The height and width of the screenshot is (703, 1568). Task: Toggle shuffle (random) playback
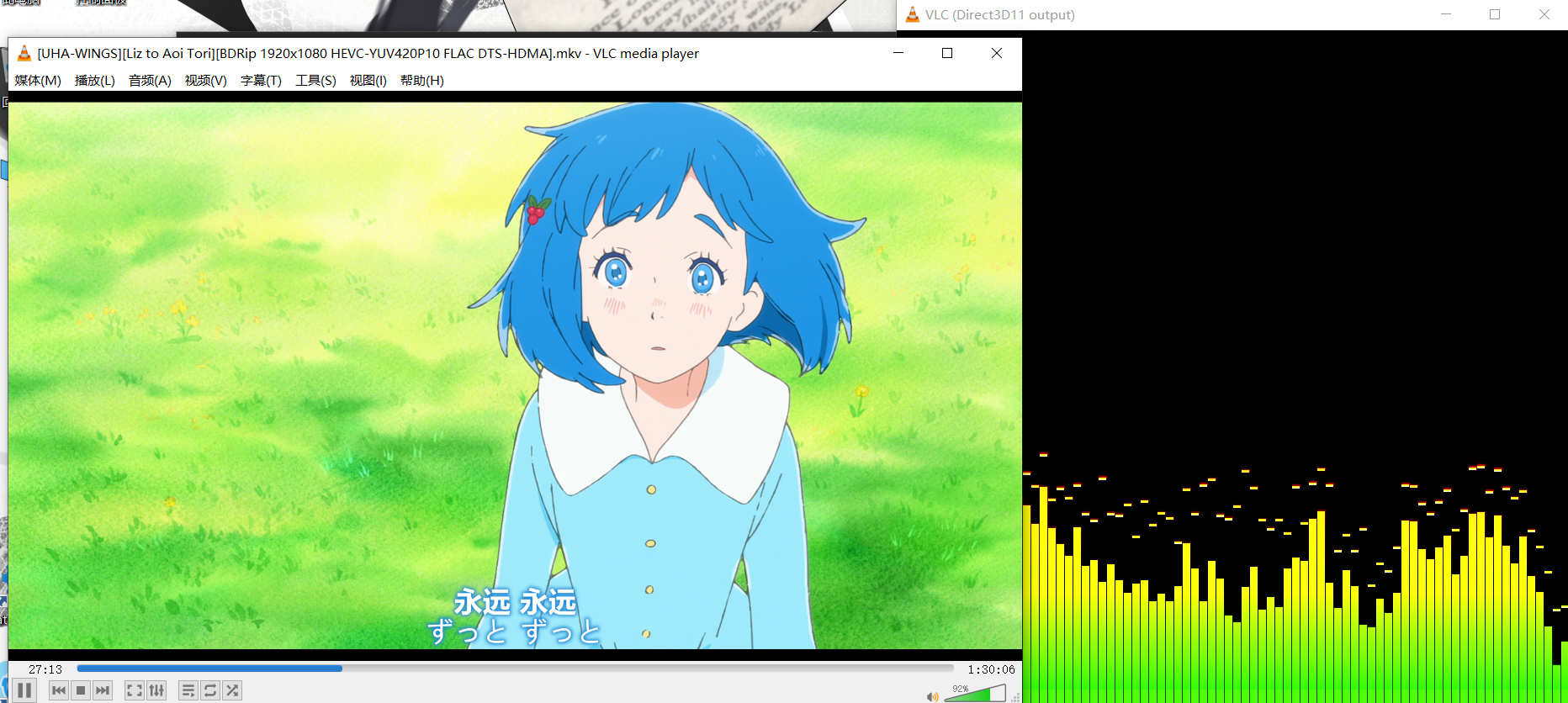[x=232, y=690]
